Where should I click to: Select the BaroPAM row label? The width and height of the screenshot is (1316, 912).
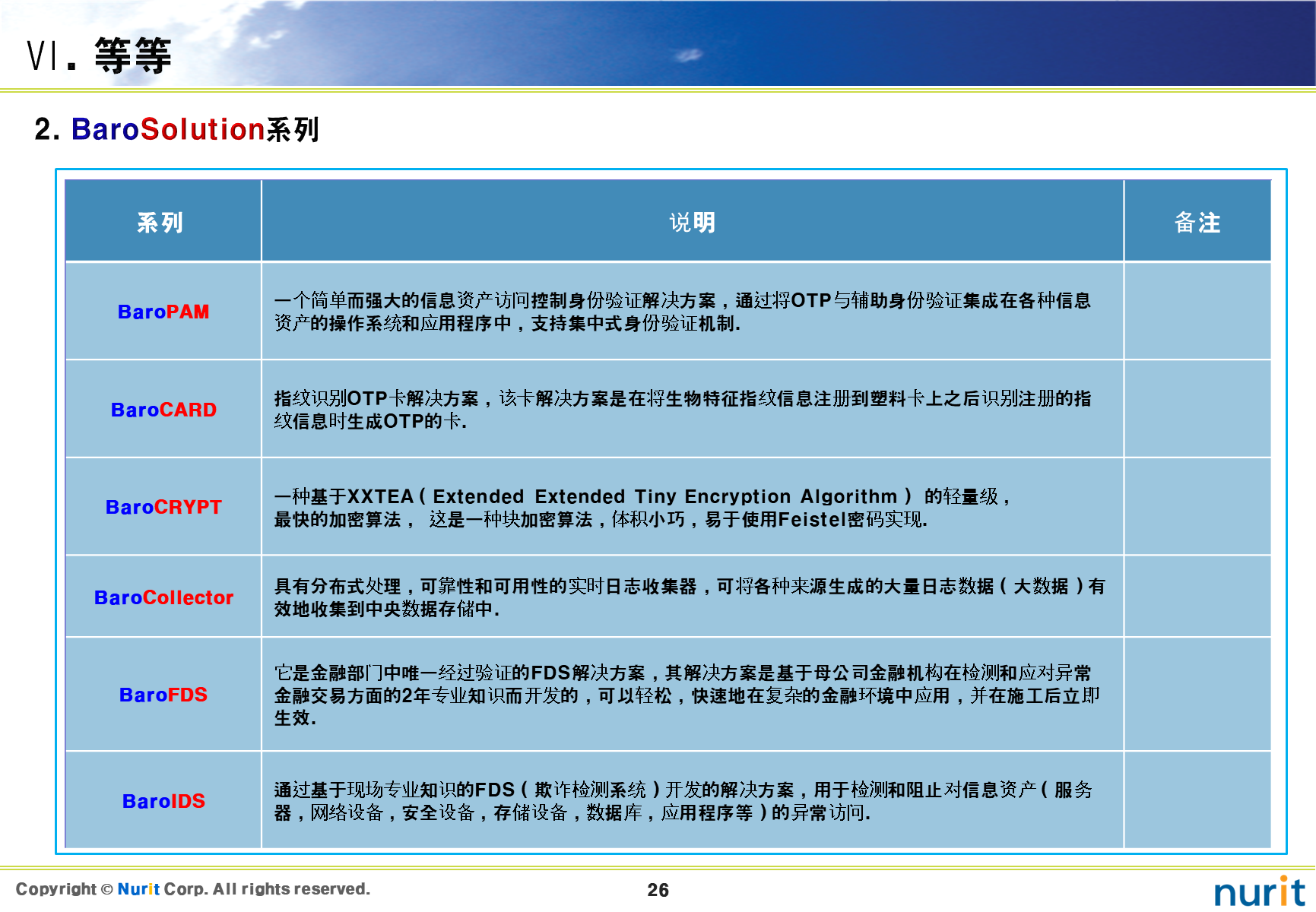pos(163,312)
